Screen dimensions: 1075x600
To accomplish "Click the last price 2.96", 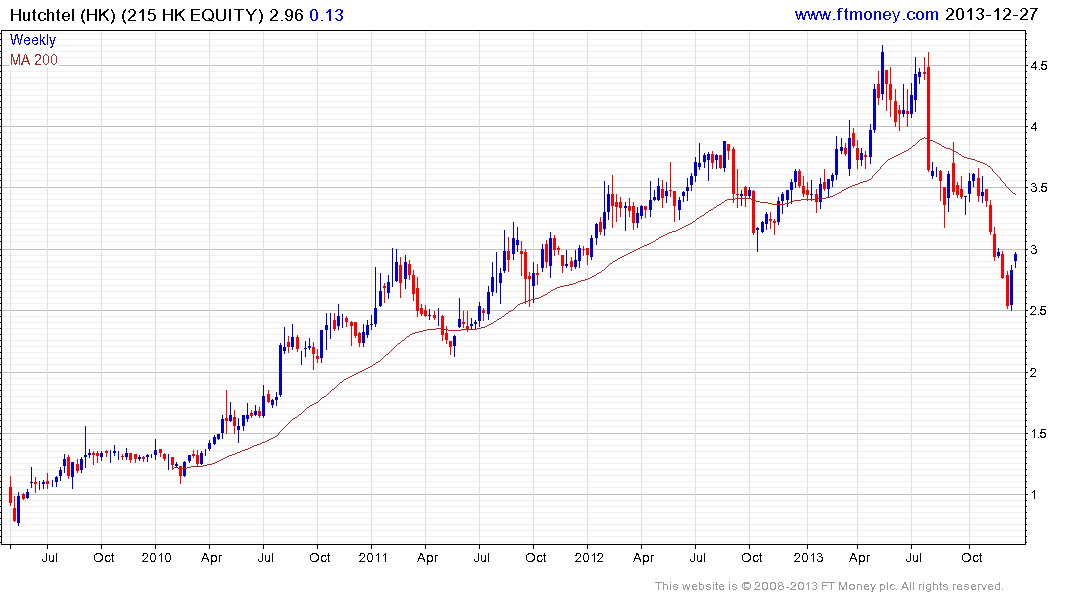I will 286,15.
